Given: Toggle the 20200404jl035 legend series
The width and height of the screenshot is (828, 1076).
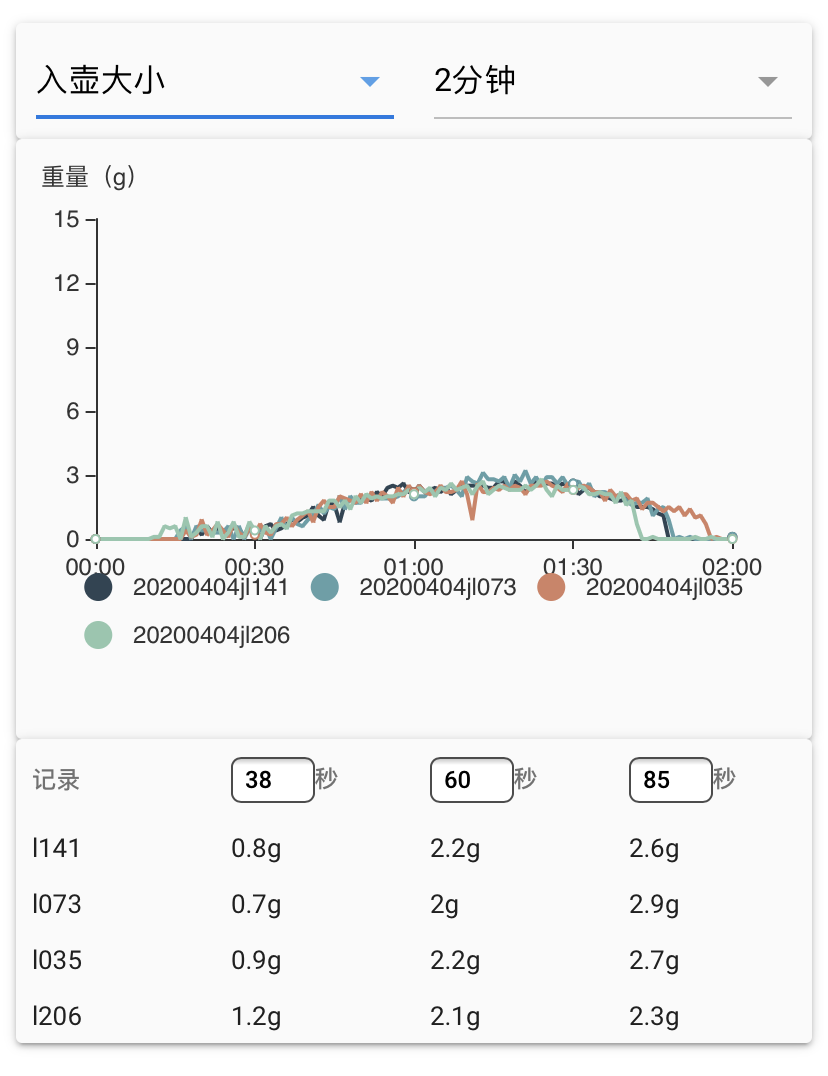Looking at the screenshot, I should pyautogui.click(x=663, y=587).
